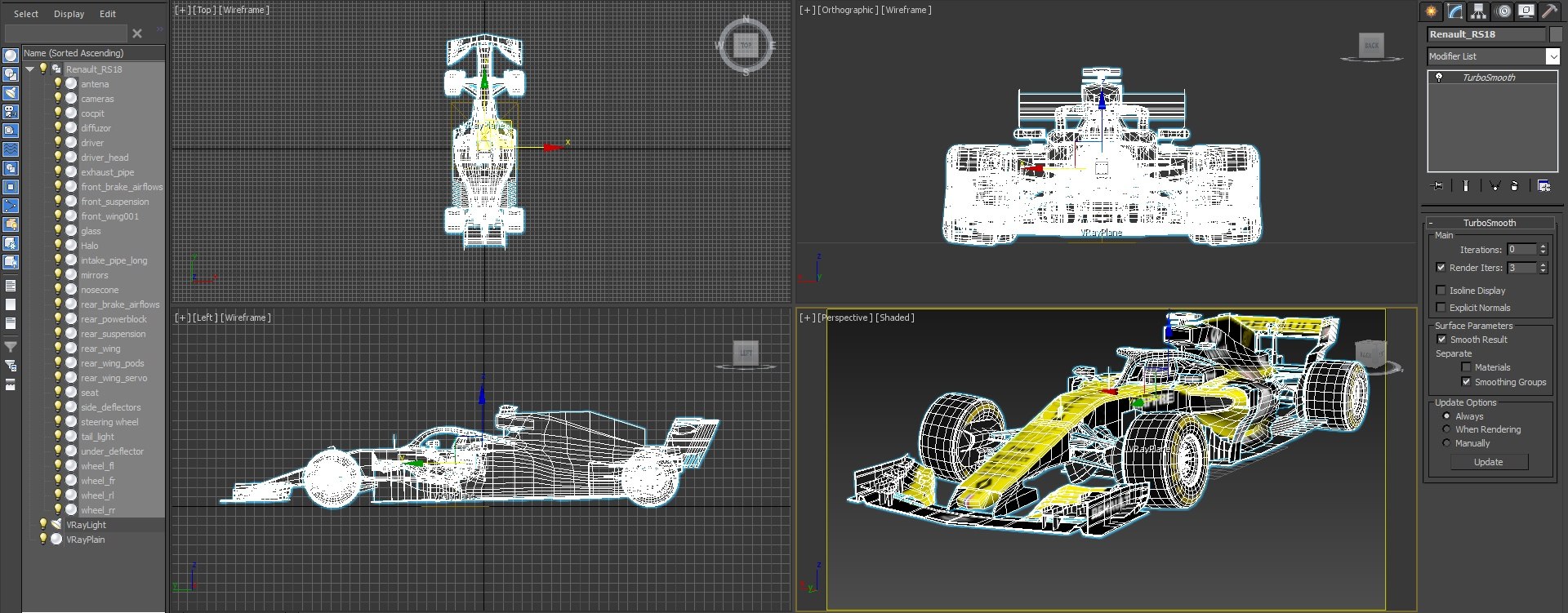Toggle visibility bulb of antena object
This screenshot has height=613, width=1568.
tap(58, 83)
